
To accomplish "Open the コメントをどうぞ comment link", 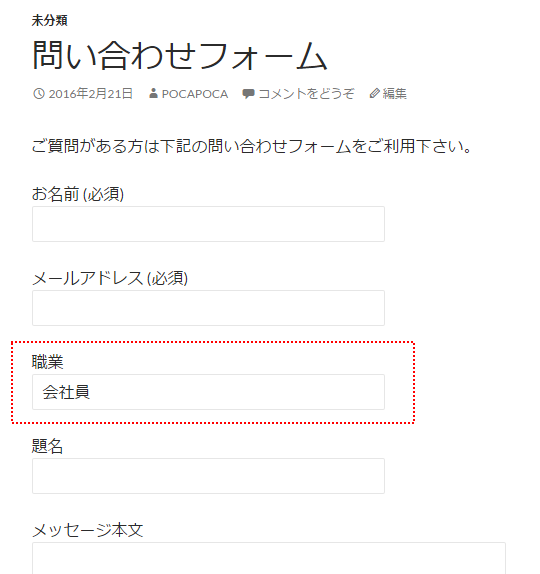I will (x=306, y=94).
